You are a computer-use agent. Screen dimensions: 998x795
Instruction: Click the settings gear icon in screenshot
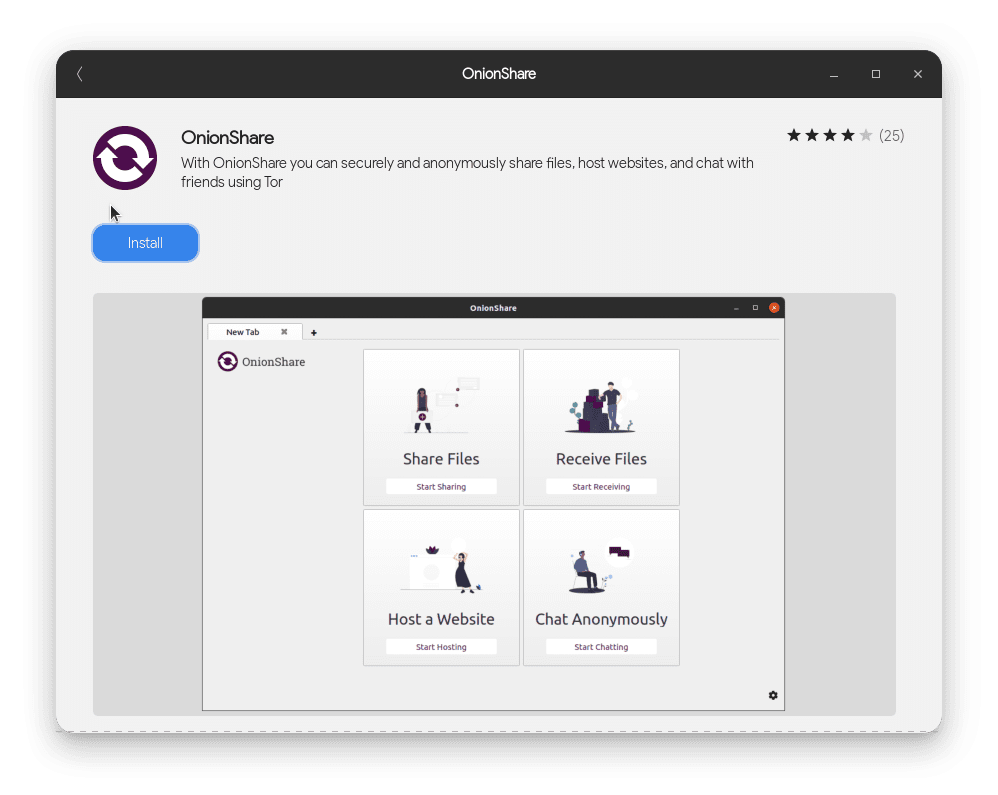coord(773,695)
